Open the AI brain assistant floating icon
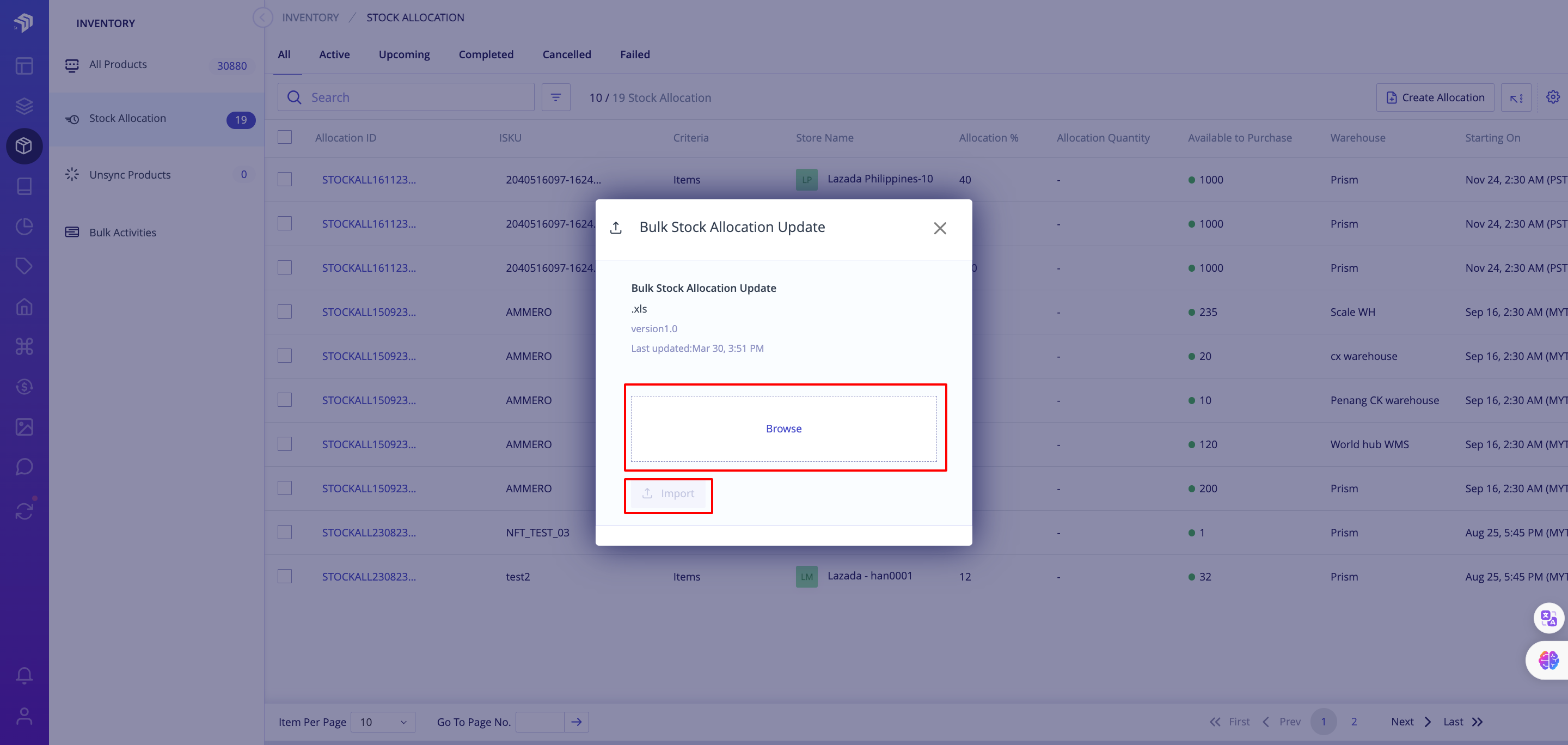The height and width of the screenshot is (745, 1568). coord(1548,660)
